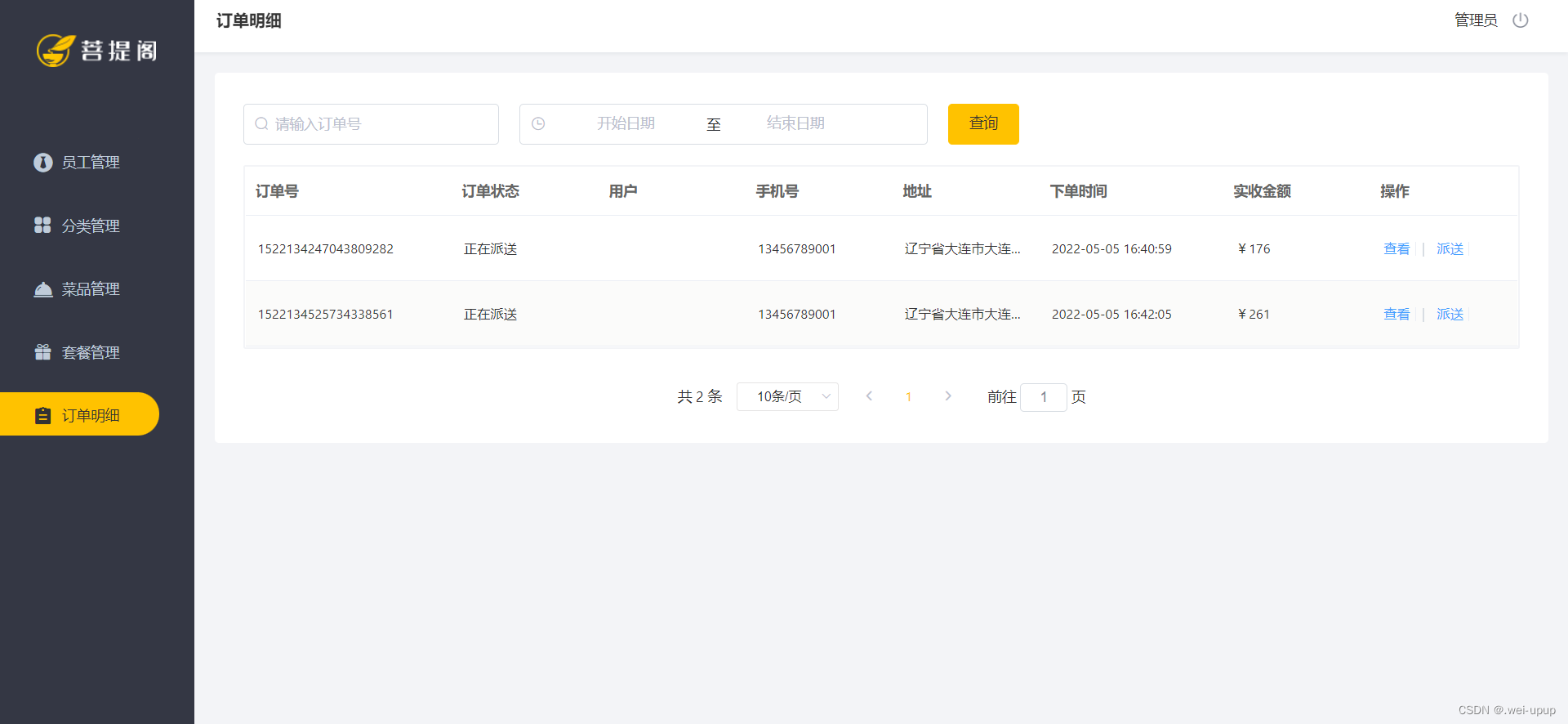
Task: Click the 套餐管理 gift box icon
Action: tap(43, 352)
